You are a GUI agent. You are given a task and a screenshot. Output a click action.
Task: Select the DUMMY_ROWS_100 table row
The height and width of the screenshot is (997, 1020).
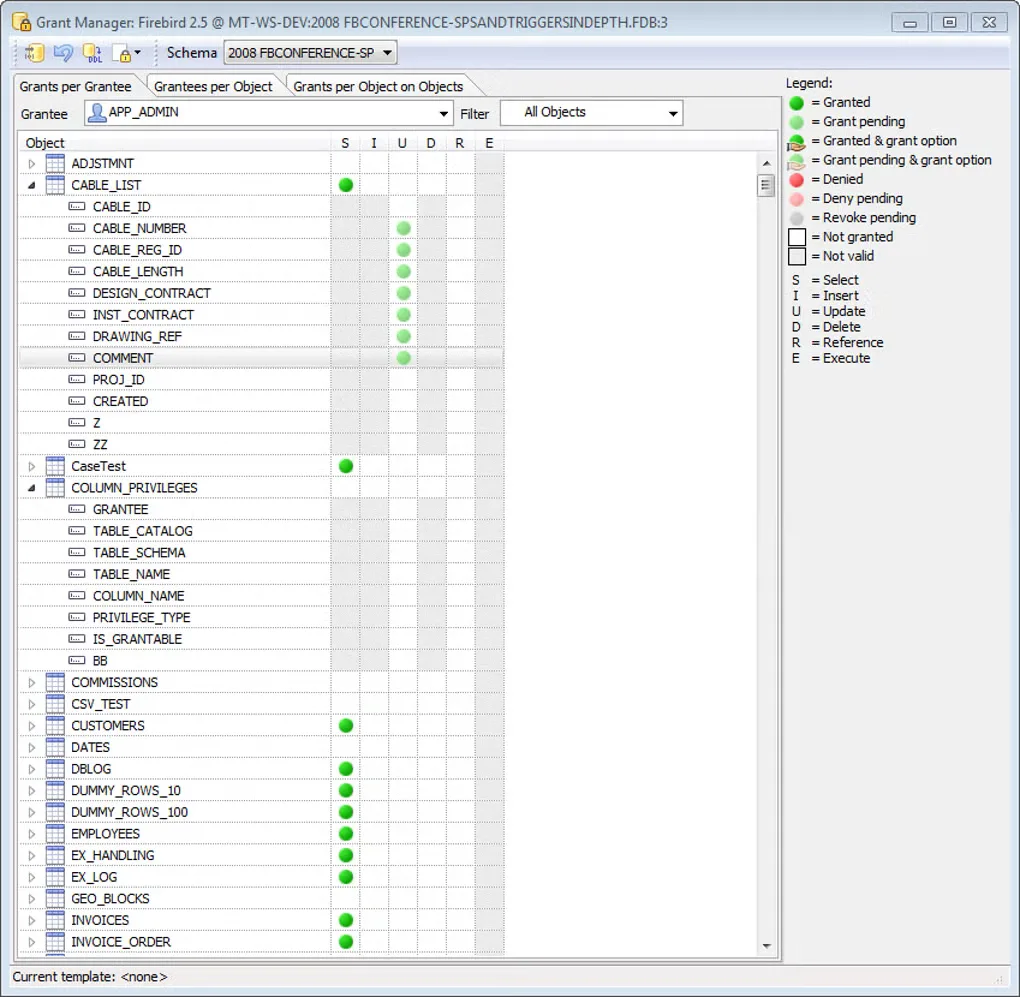pyautogui.click(x=262, y=812)
